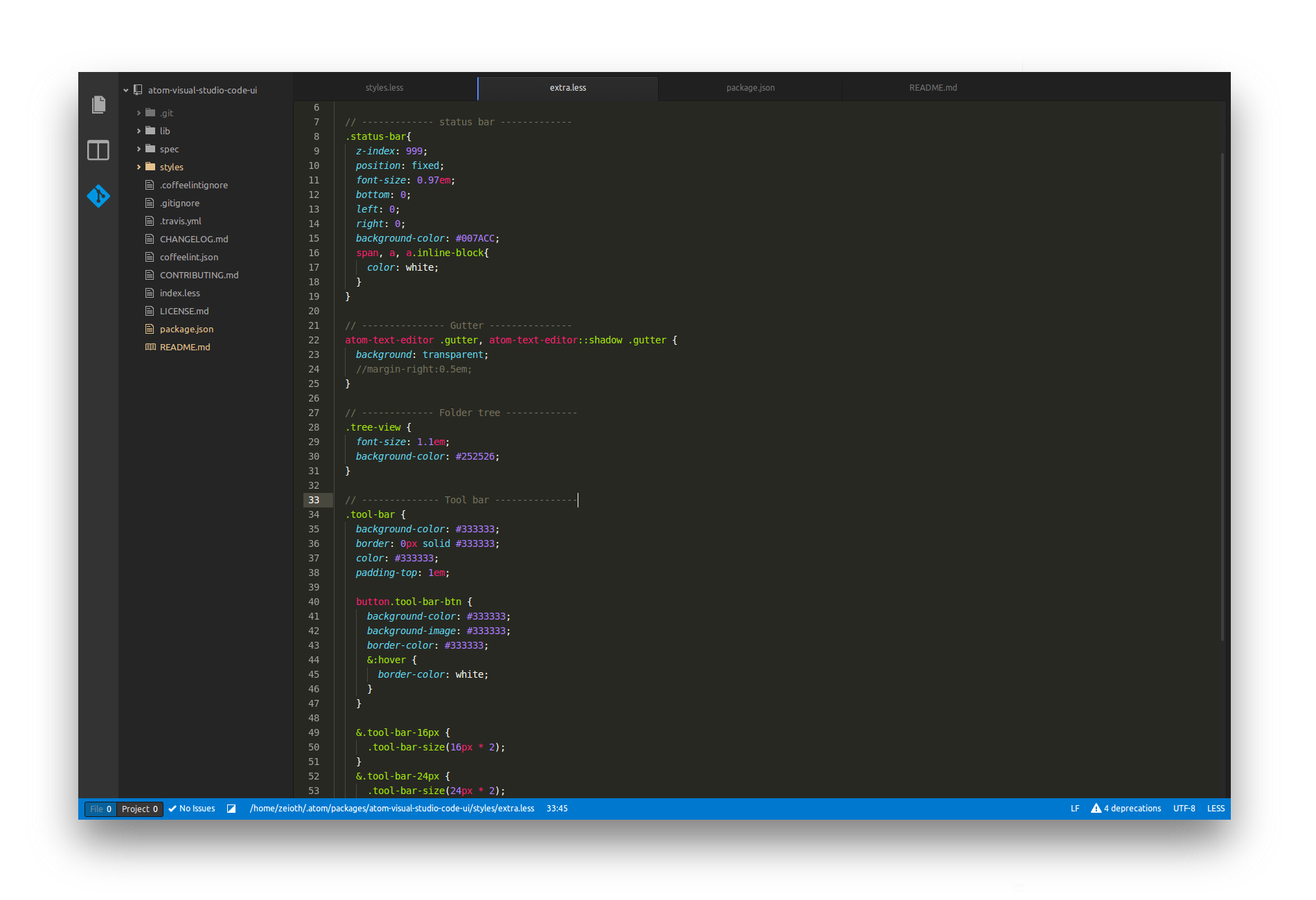Open the files explorer icon in sidebar
This screenshot has height=900, width=1316.
(98, 105)
